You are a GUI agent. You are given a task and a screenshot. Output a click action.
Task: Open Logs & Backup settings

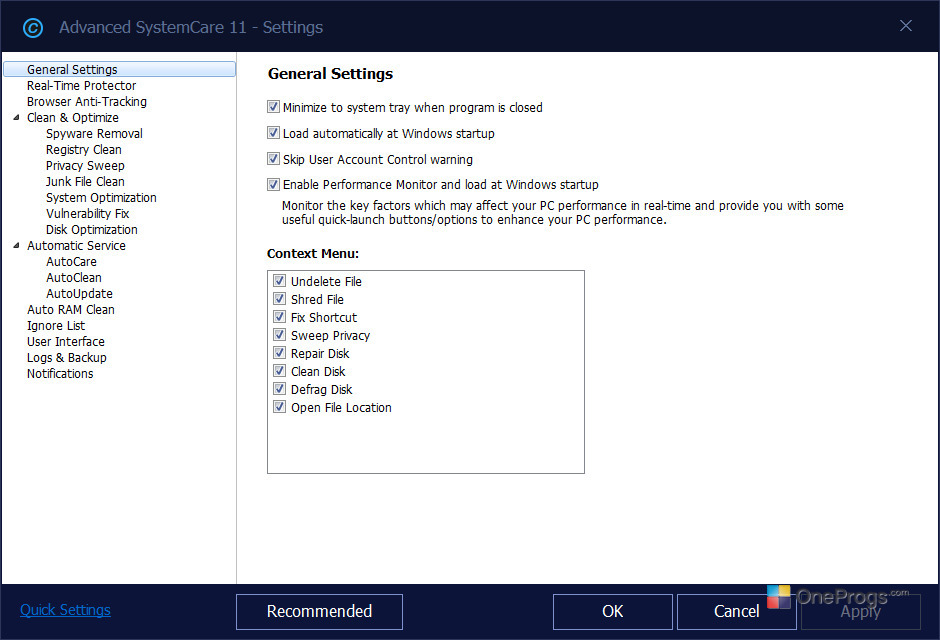click(67, 358)
